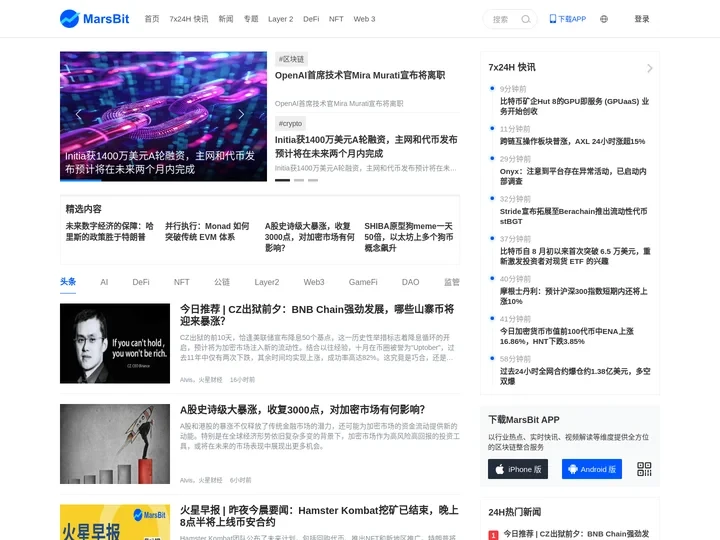
Task: Open rank 1 hot news item
Action: [576, 534]
